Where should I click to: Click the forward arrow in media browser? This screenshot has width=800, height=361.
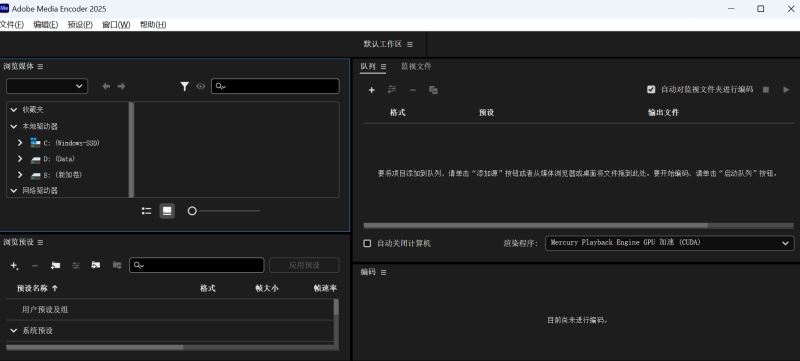(121, 86)
